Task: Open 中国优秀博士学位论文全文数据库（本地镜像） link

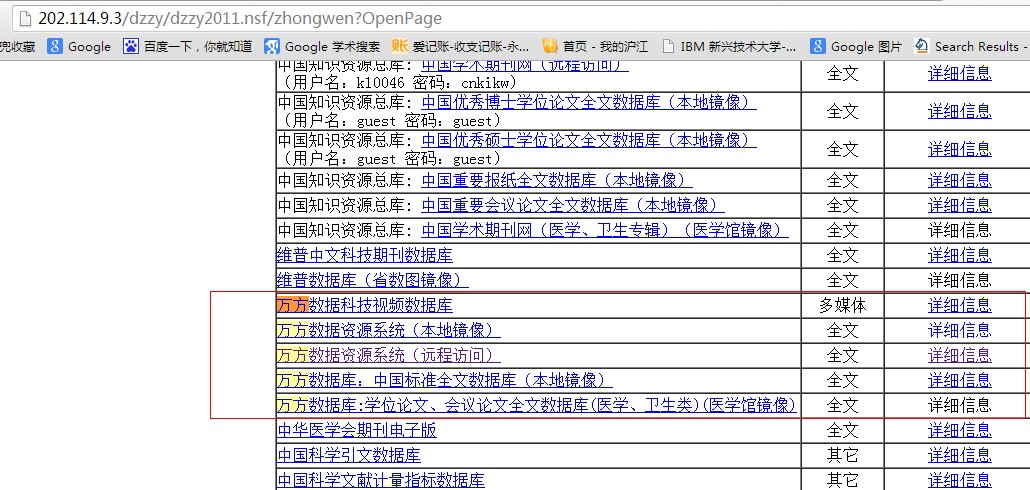Action: coord(589,102)
